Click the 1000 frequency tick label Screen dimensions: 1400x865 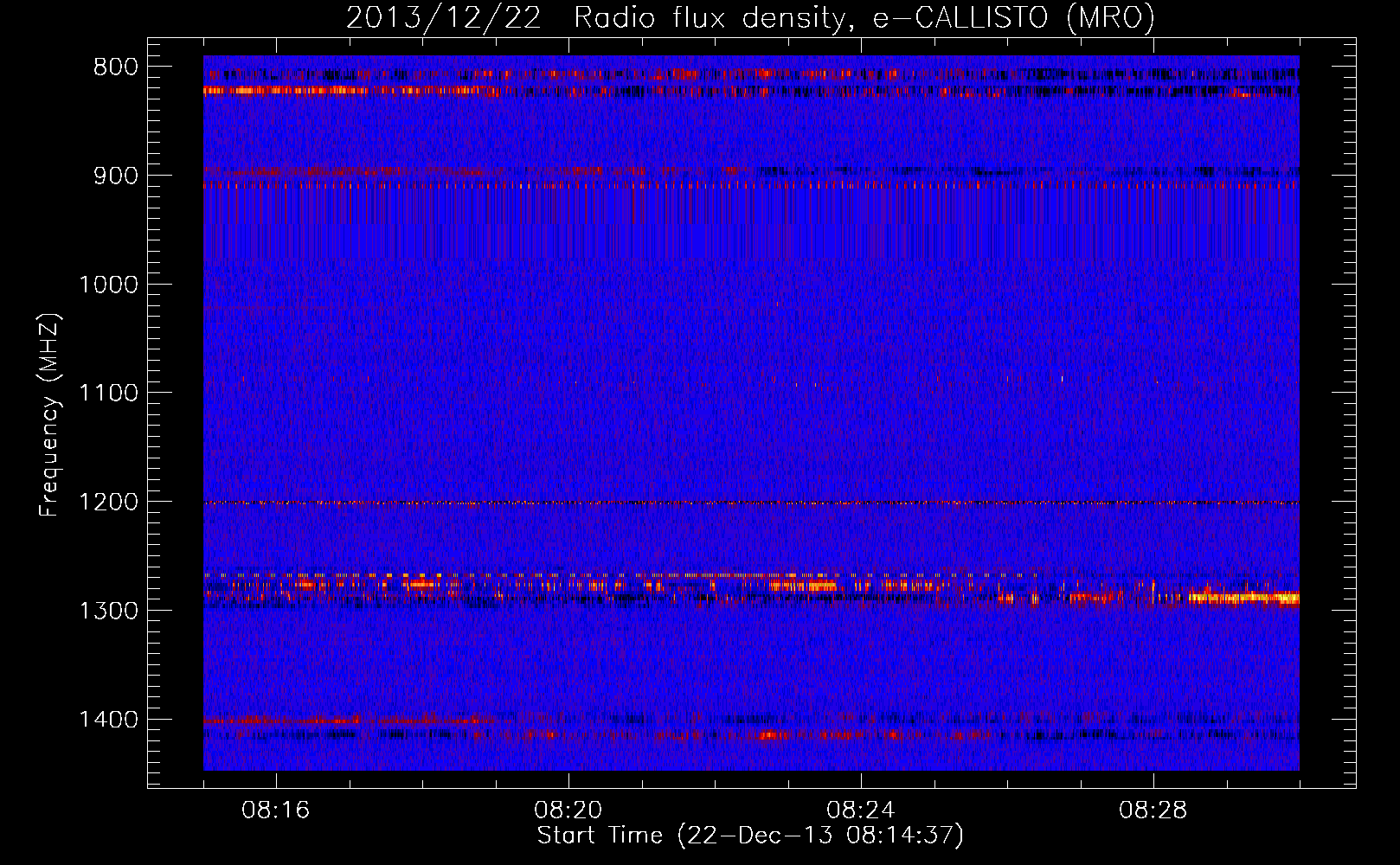pyautogui.click(x=108, y=285)
